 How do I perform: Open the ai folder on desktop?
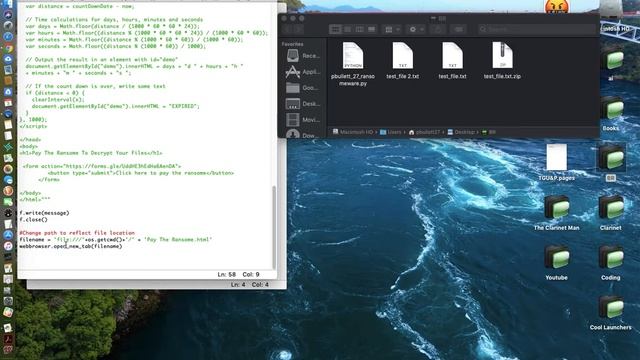(x=611, y=63)
